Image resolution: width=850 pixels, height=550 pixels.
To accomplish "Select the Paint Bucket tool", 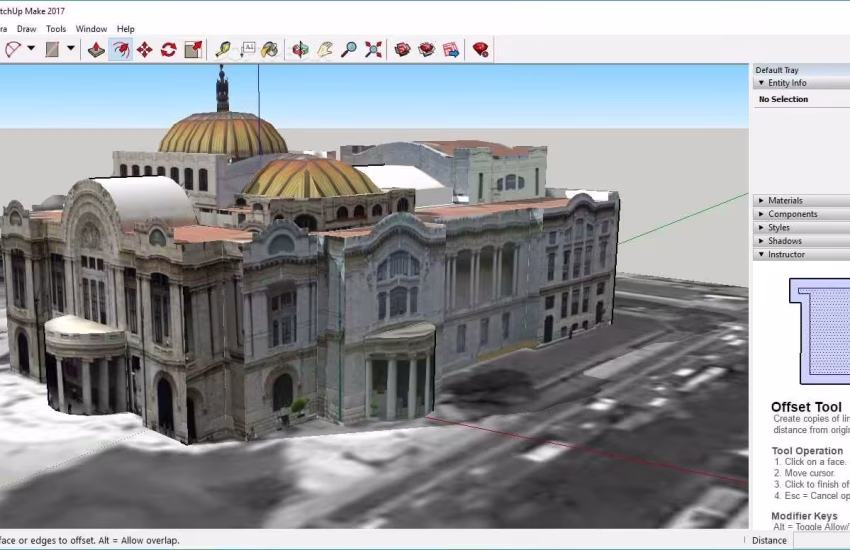I will [x=269, y=50].
